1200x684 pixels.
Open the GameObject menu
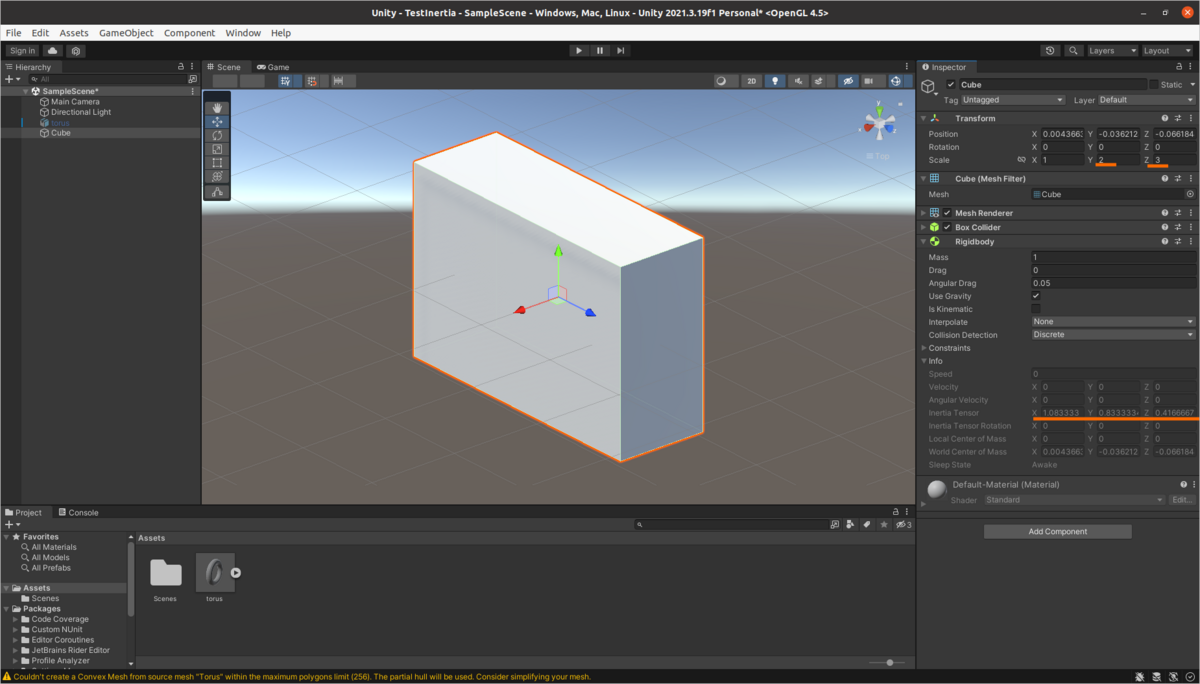pyautogui.click(x=126, y=33)
